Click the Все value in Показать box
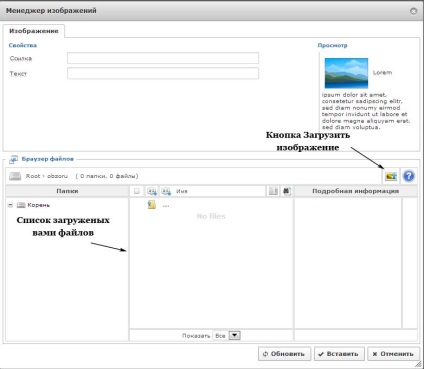424x369 pixels. point(220,336)
